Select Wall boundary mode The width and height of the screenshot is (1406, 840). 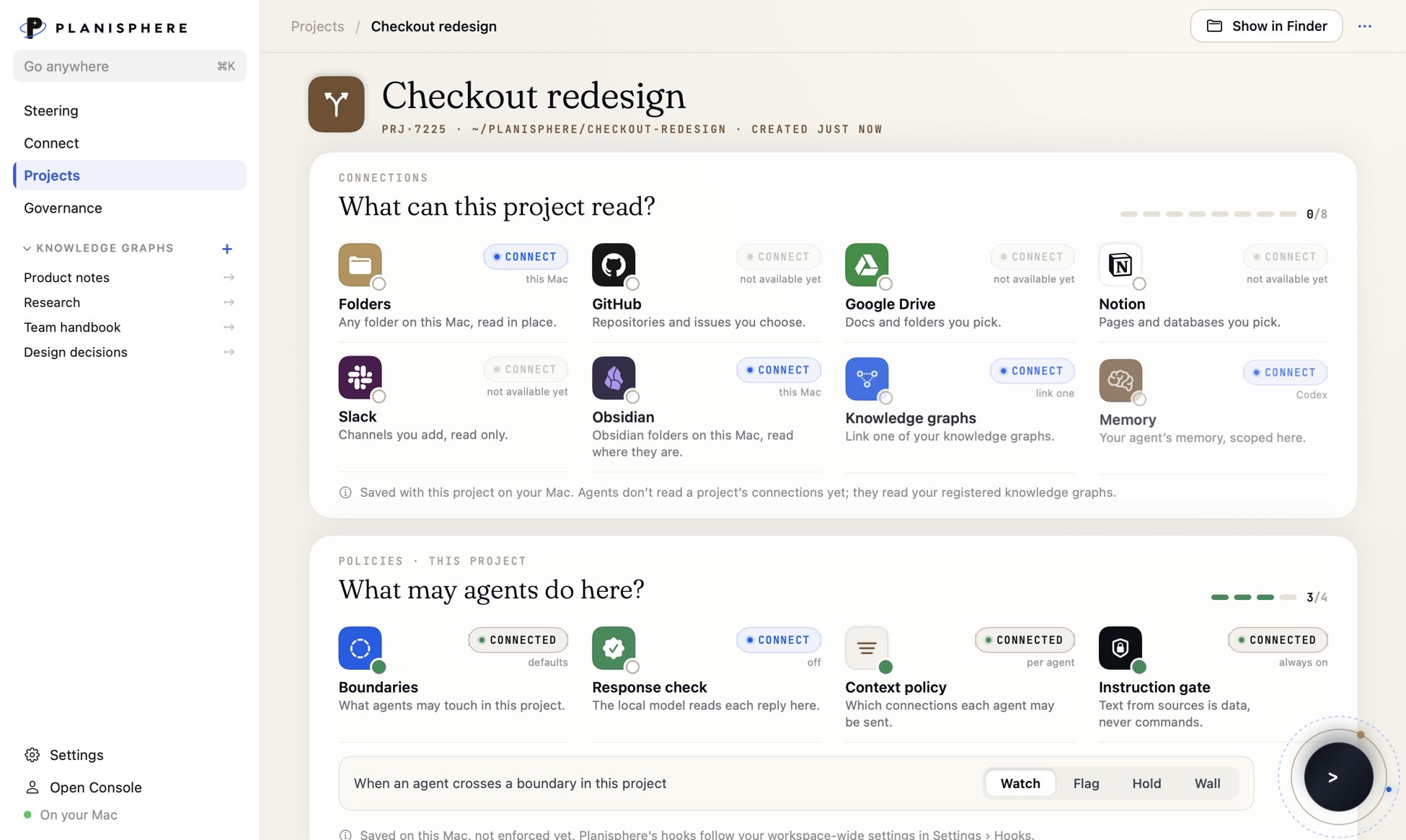[x=1207, y=783]
